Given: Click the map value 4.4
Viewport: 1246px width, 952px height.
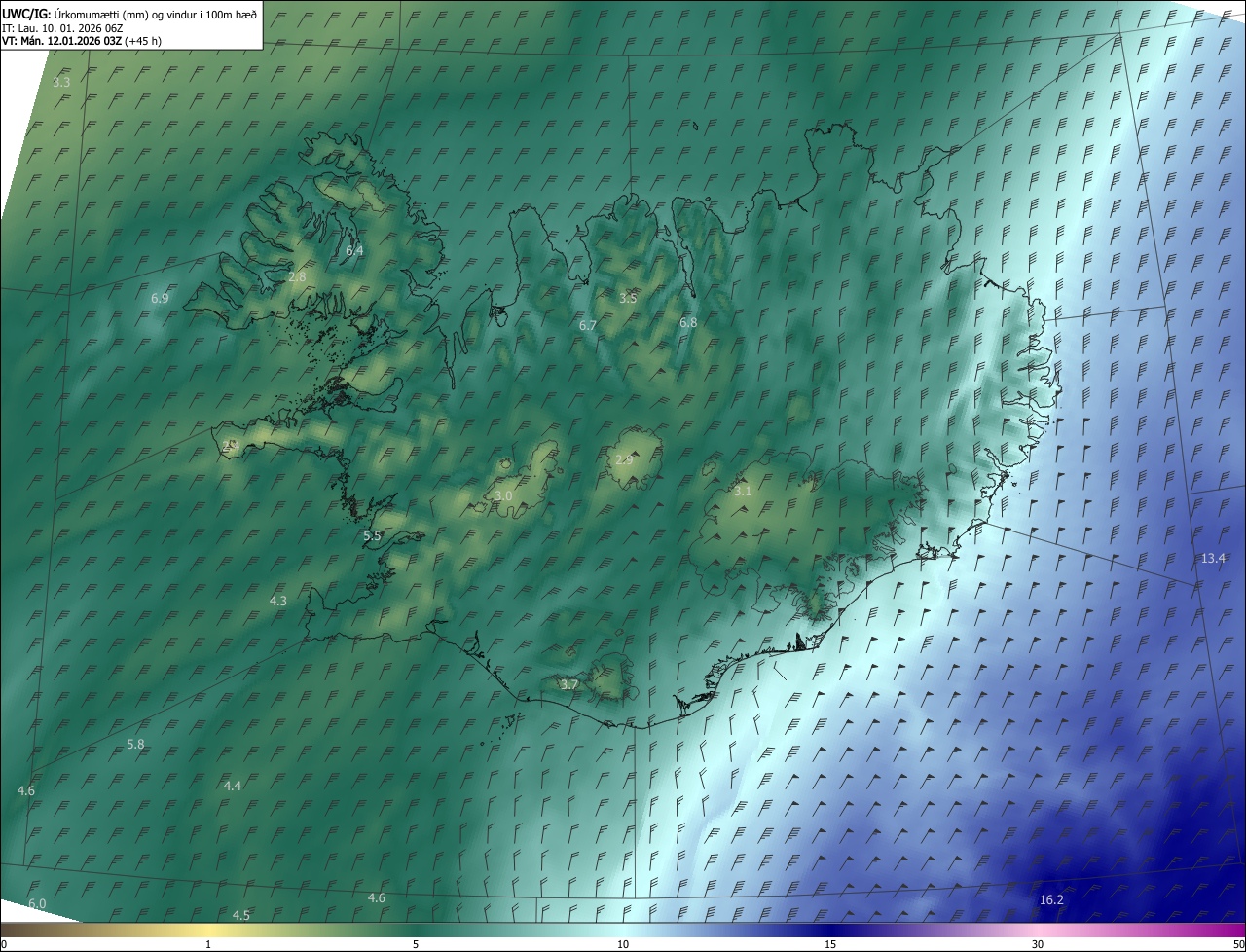Looking at the screenshot, I should click(x=233, y=785).
